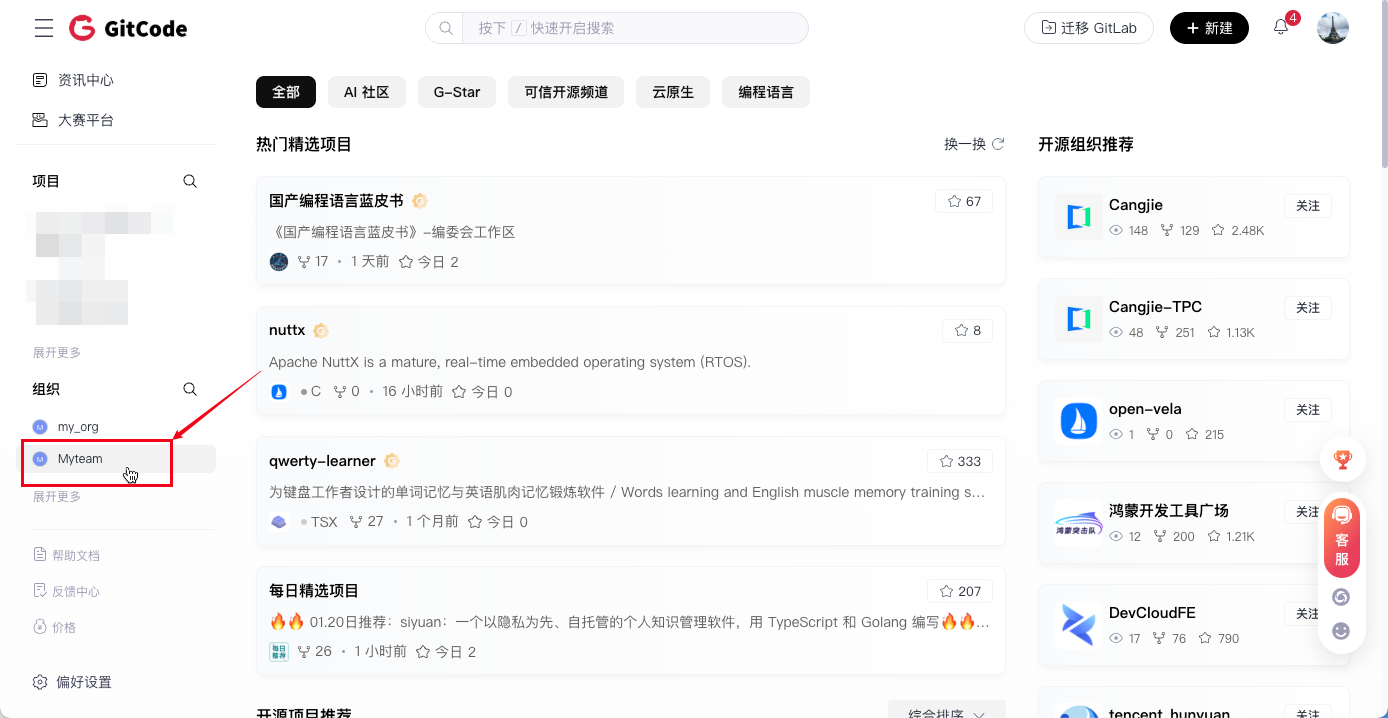Open the hamburger navigation menu
Screen dimensions: 1388x718
tap(44, 28)
